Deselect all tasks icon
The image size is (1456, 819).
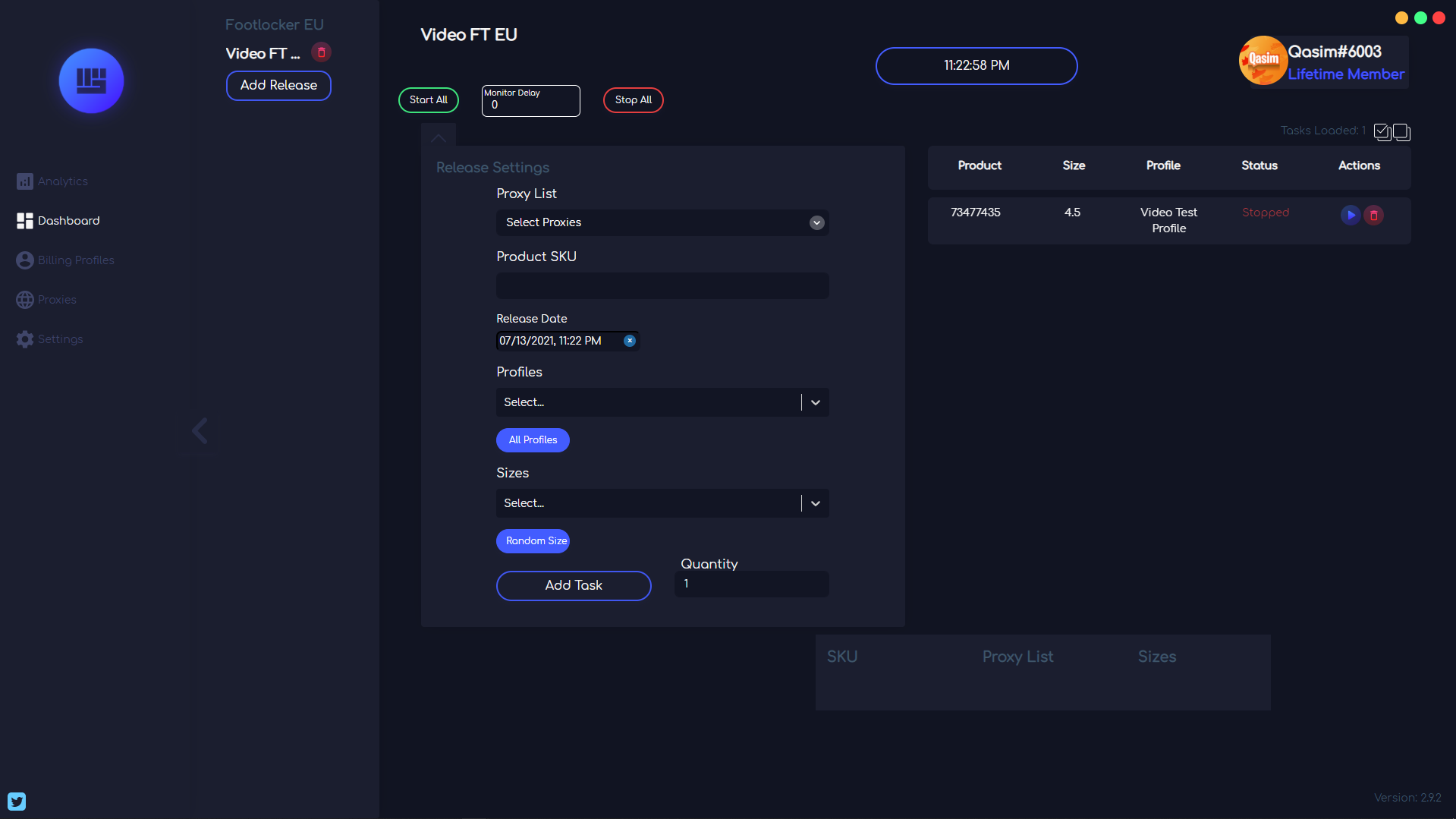(x=1401, y=132)
